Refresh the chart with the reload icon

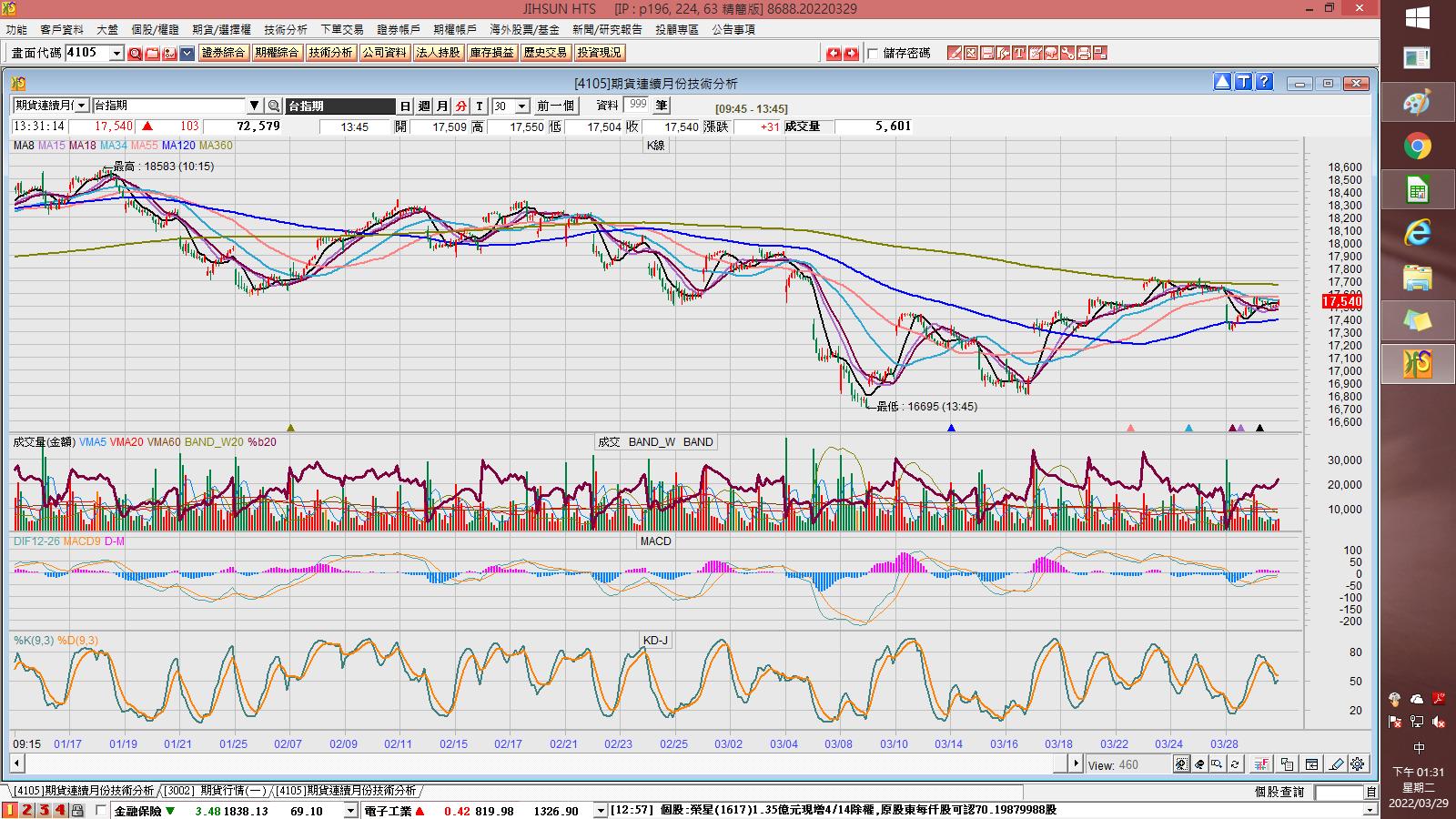coord(1235,764)
